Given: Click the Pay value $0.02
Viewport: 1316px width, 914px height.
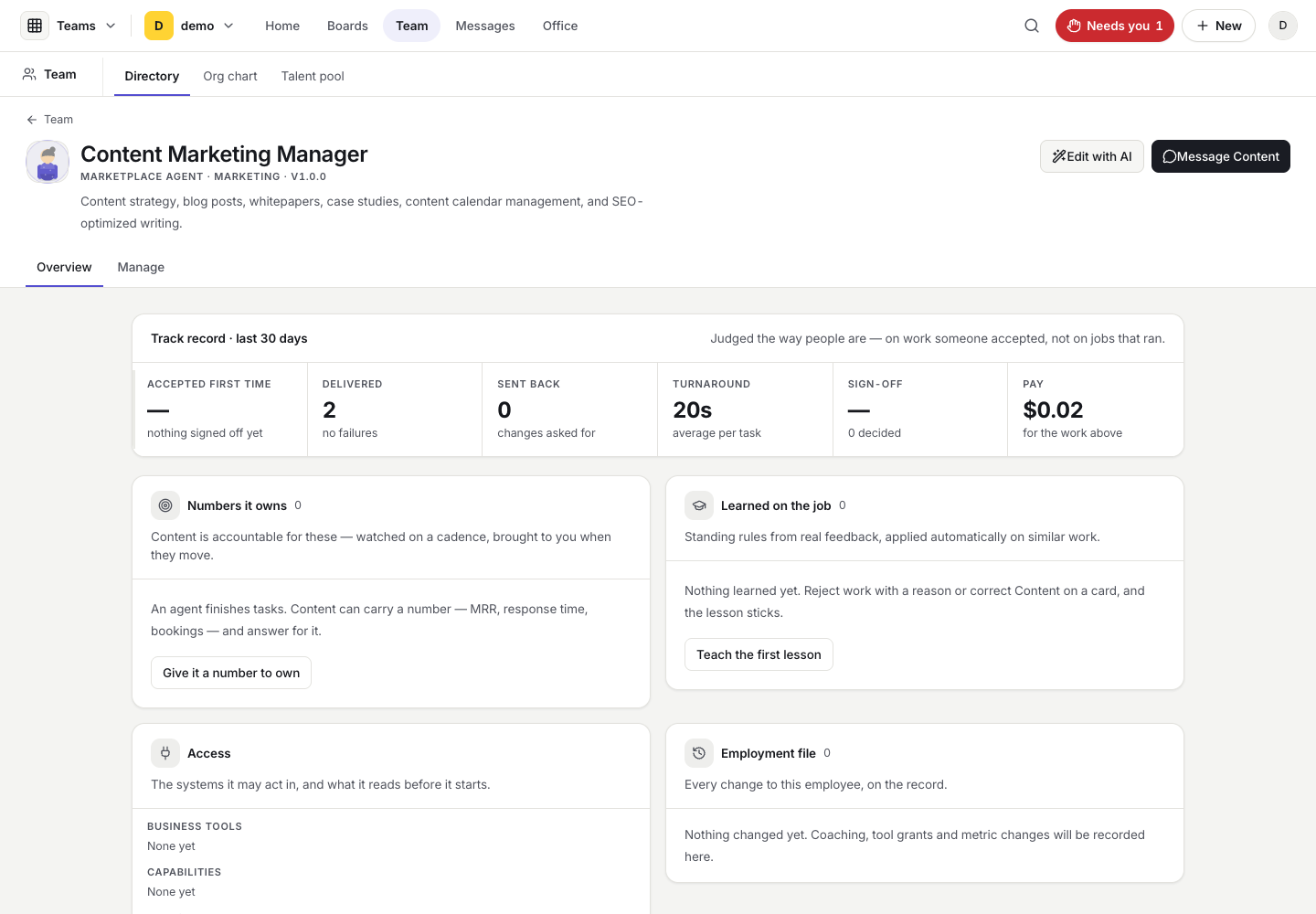Looking at the screenshot, I should pos(1053,409).
